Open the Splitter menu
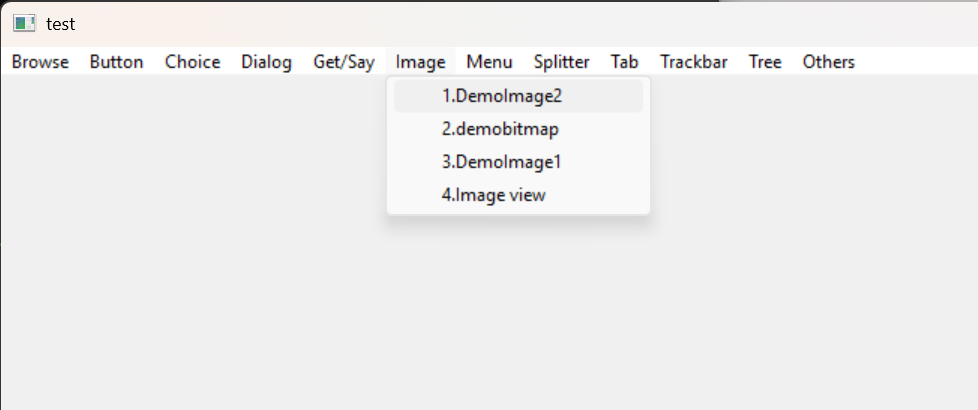Image resolution: width=978 pixels, height=410 pixels. pos(561,62)
